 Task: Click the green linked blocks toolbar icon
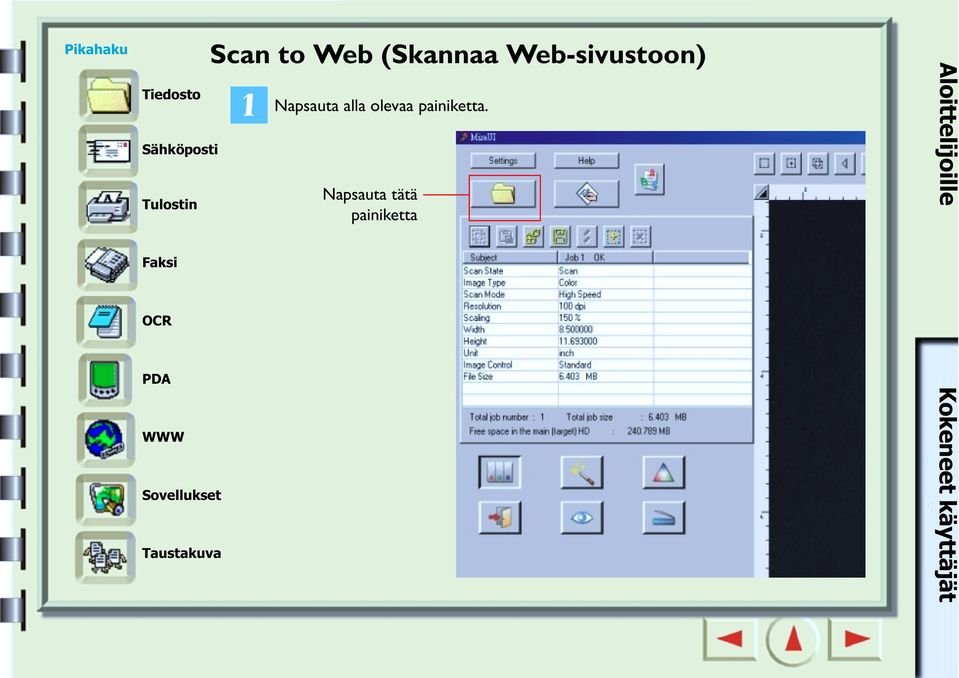click(x=533, y=236)
